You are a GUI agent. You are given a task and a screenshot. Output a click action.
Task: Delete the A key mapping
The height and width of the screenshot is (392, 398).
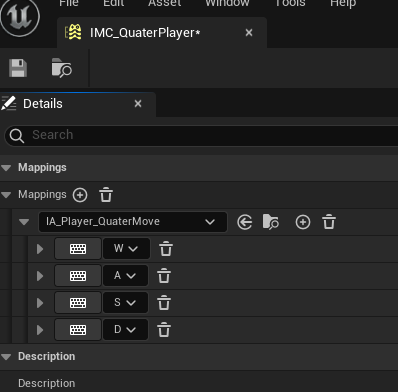tap(164, 276)
